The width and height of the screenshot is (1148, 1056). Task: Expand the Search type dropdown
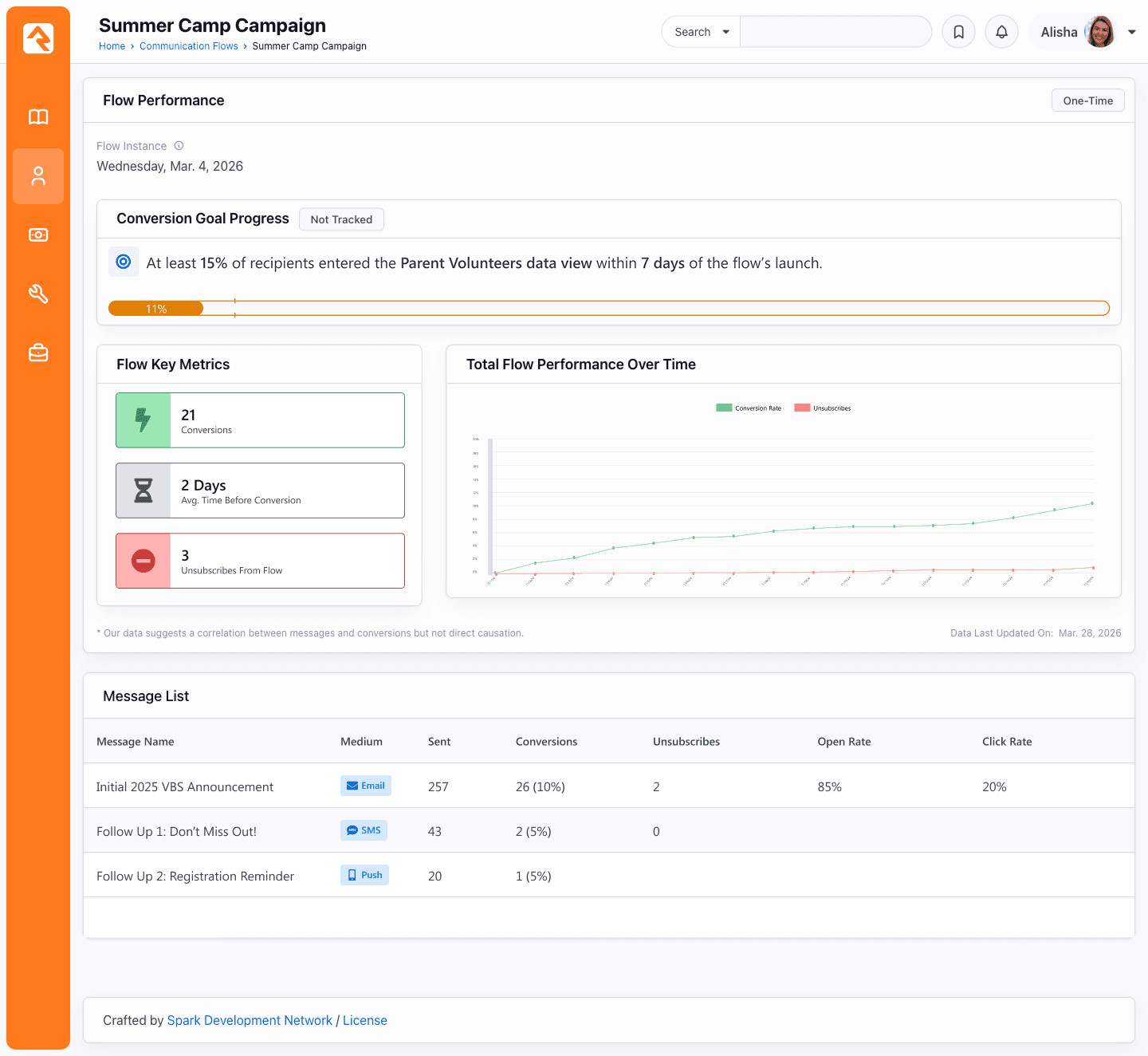702,32
